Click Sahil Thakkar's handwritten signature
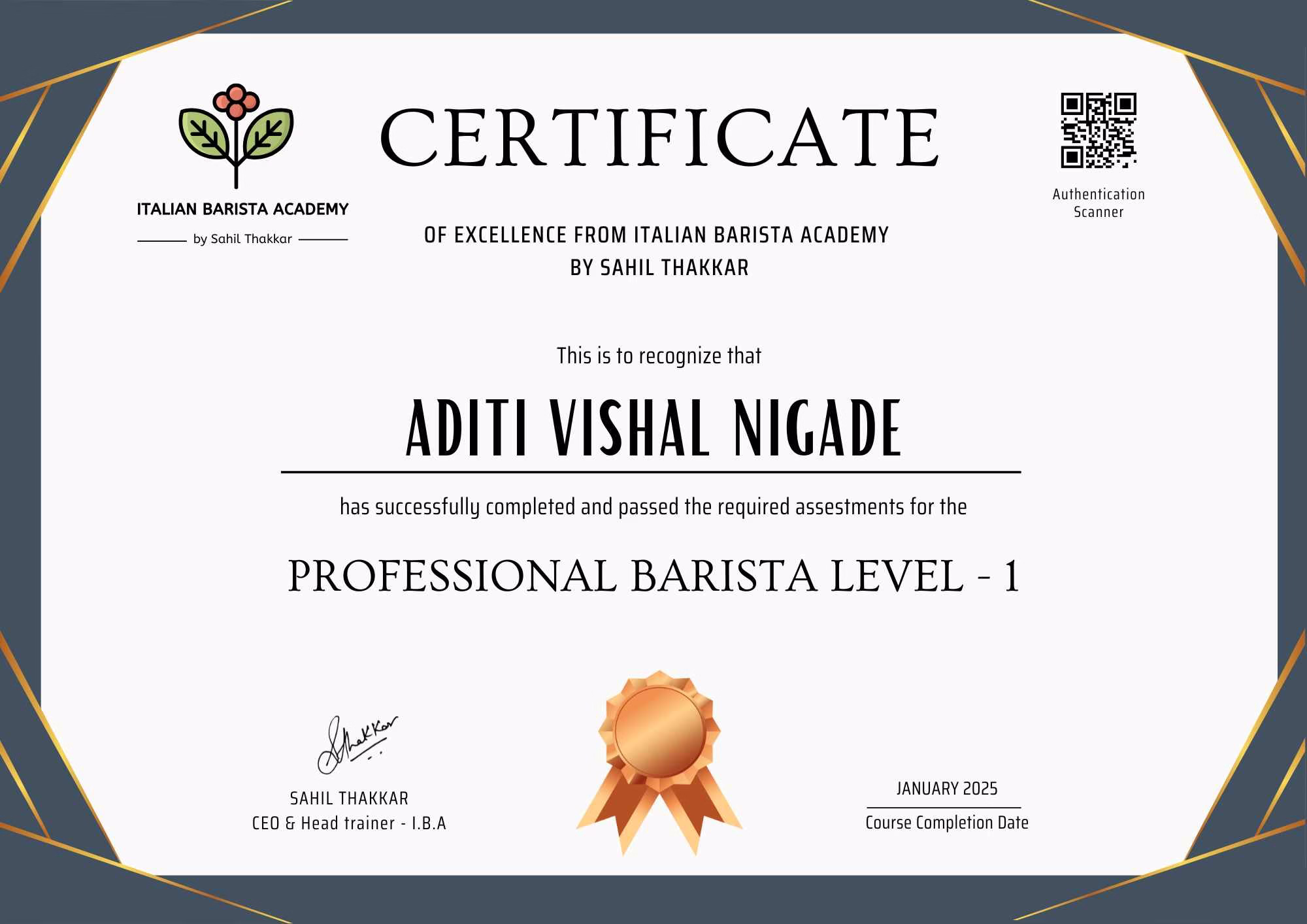This screenshot has width=1307, height=924. [x=356, y=744]
